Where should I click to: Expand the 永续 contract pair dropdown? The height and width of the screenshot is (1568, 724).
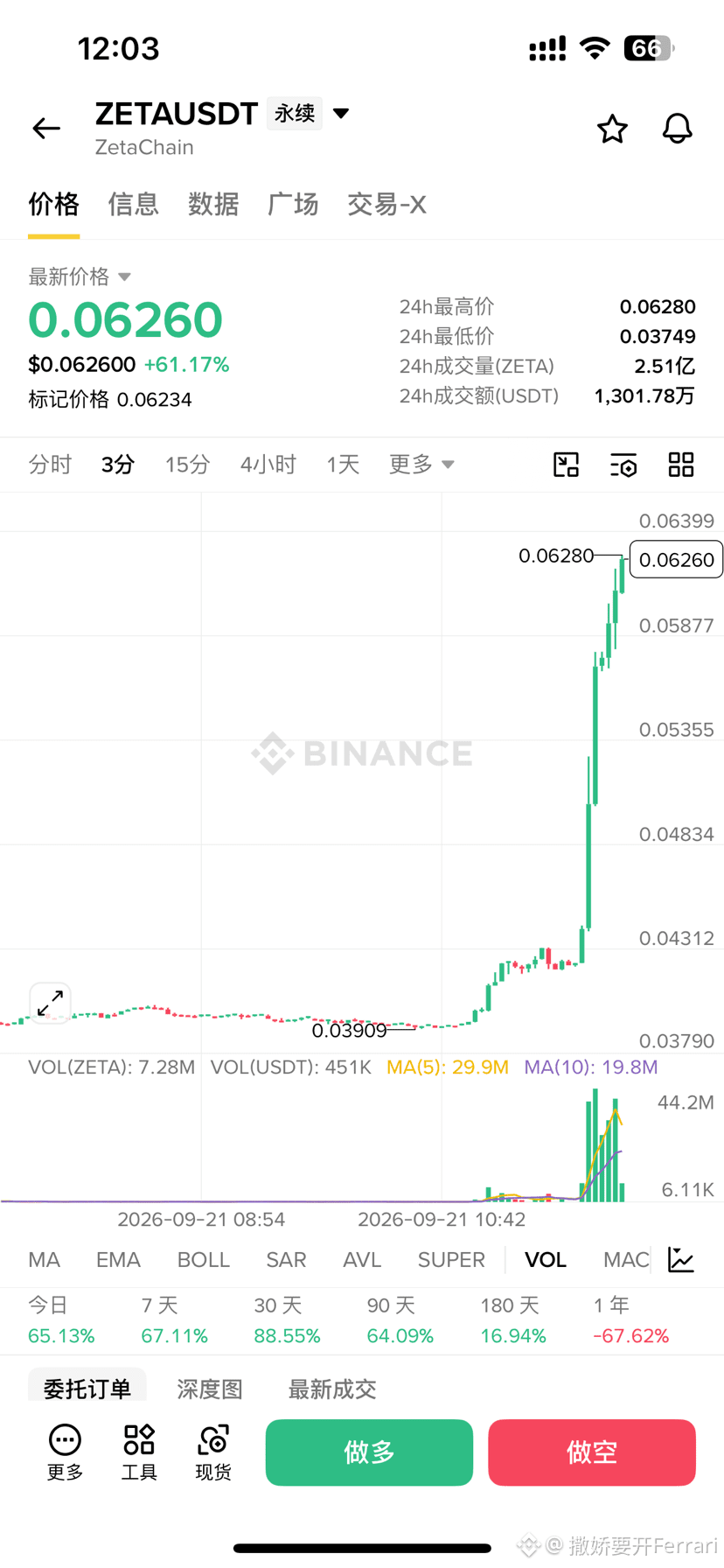tap(341, 113)
